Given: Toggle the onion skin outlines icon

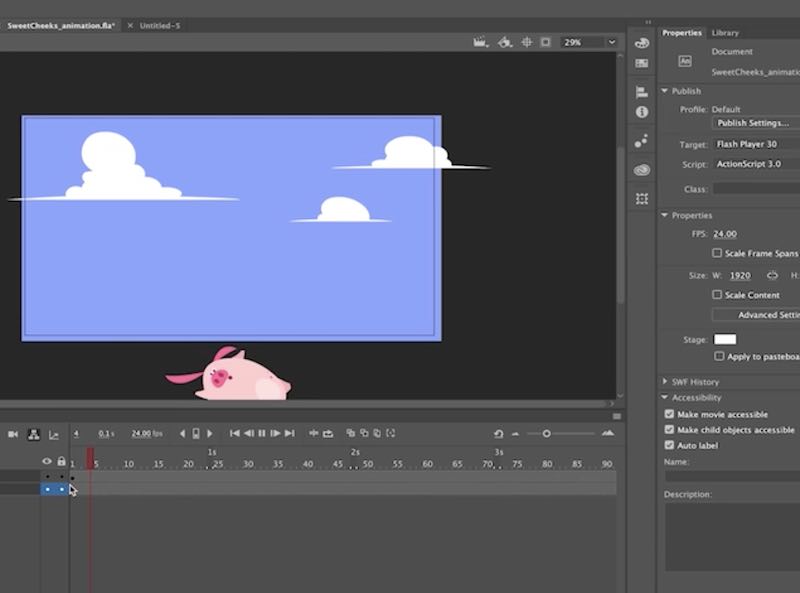Looking at the screenshot, I should 364,433.
